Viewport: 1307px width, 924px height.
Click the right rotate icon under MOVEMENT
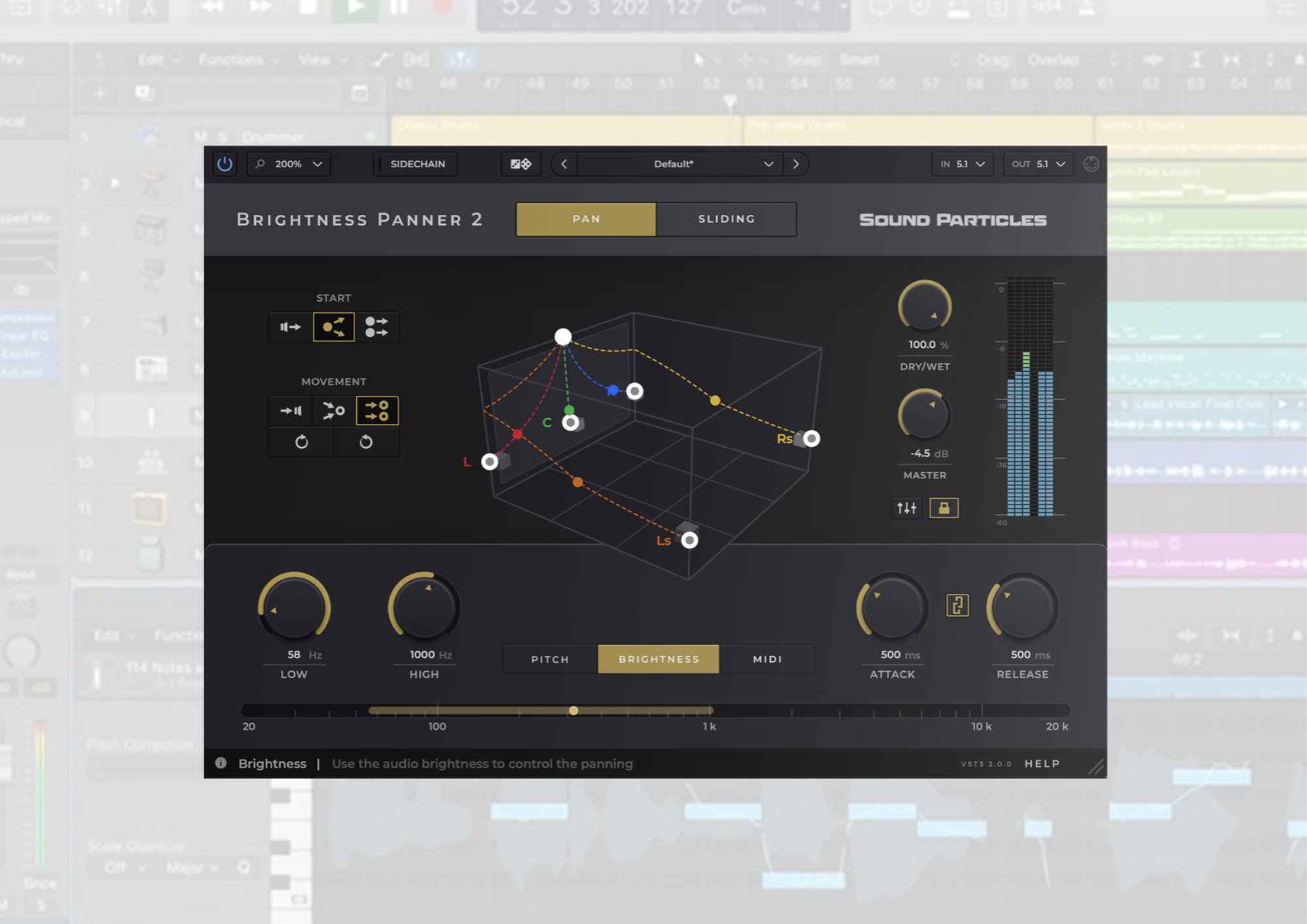click(x=366, y=442)
